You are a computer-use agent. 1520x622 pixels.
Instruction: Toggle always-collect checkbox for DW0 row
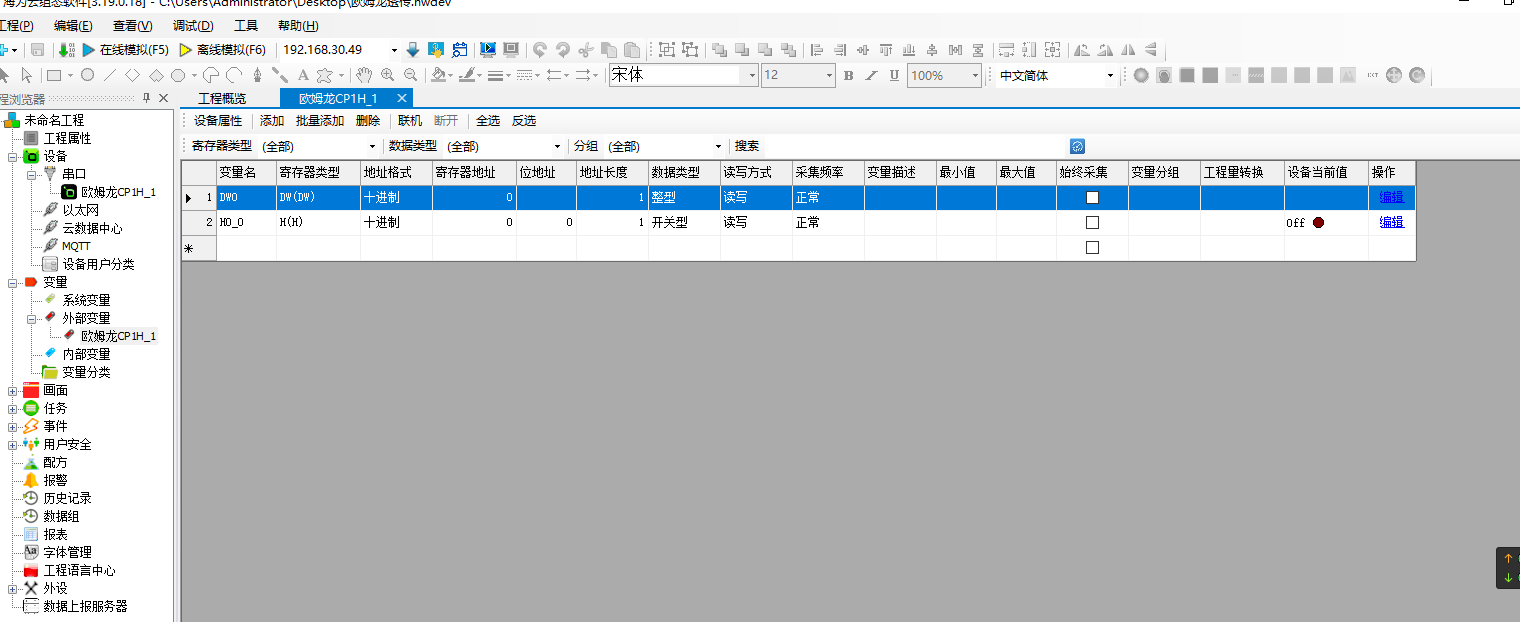click(x=1092, y=197)
